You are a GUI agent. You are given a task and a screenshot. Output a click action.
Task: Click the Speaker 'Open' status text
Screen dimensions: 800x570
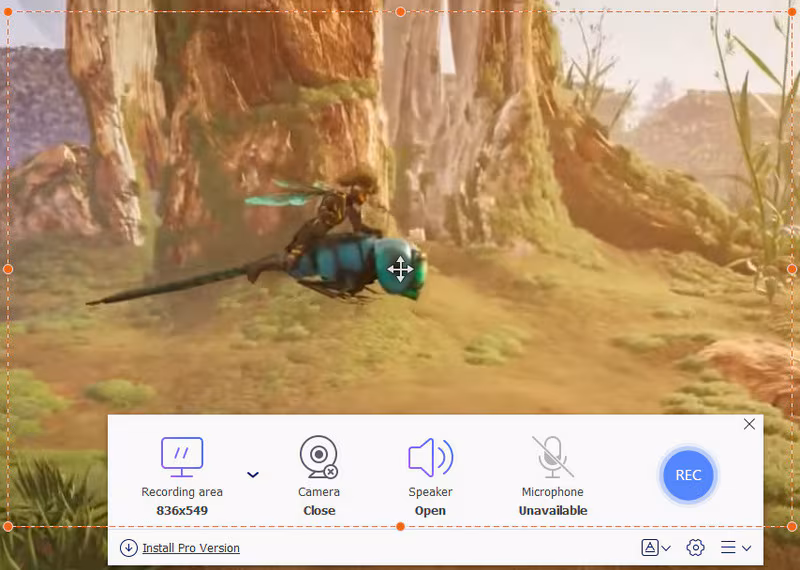[430, 510]
